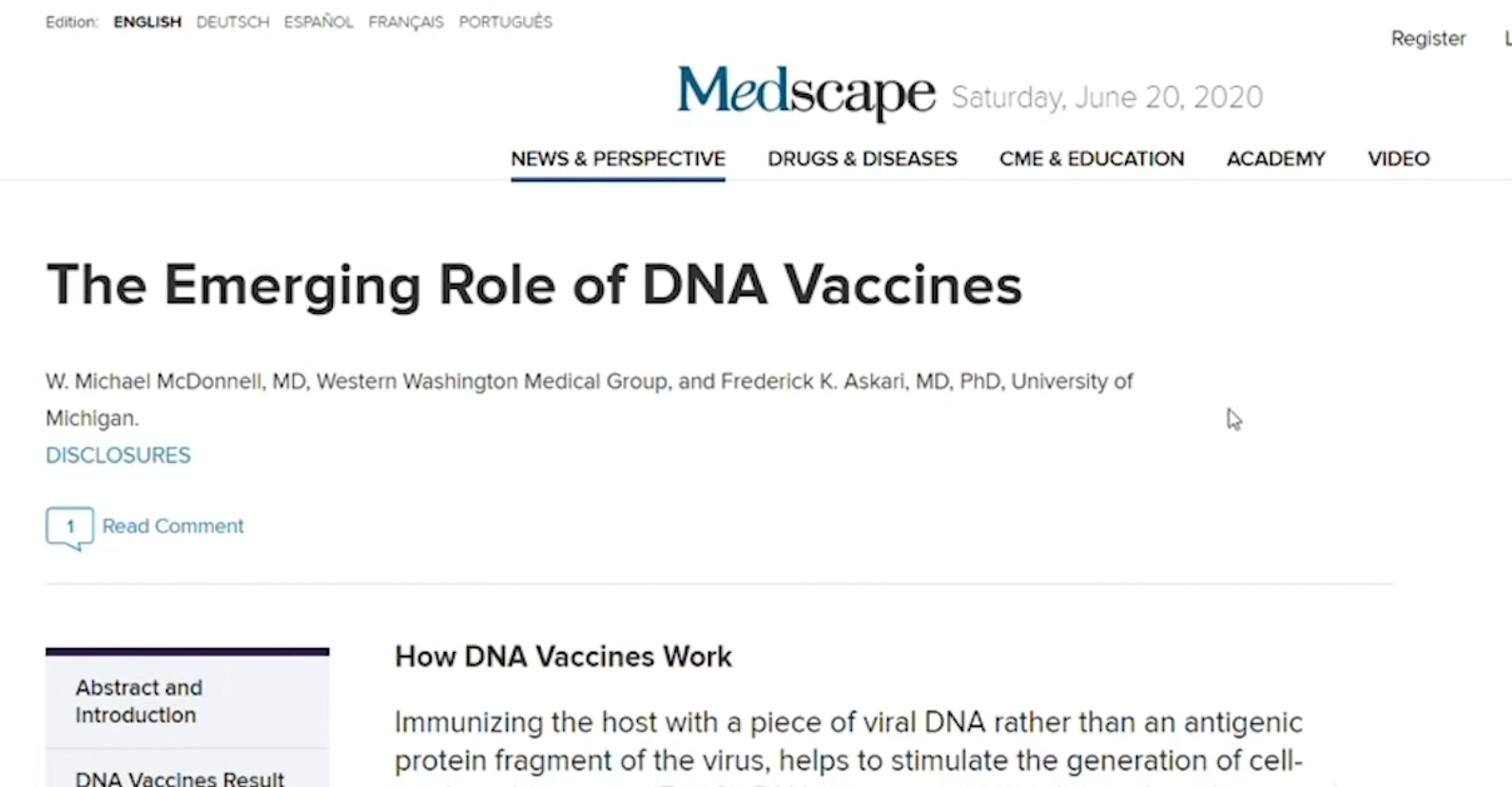
Task: Select the Español edition
Action: point(319,22)
